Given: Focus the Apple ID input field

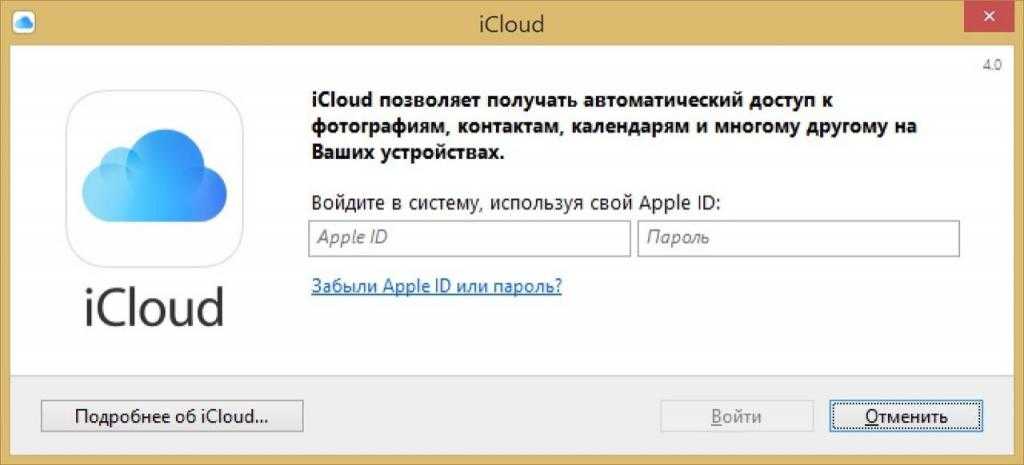Looking at the screenshot, I should click(x=469, y=239).
